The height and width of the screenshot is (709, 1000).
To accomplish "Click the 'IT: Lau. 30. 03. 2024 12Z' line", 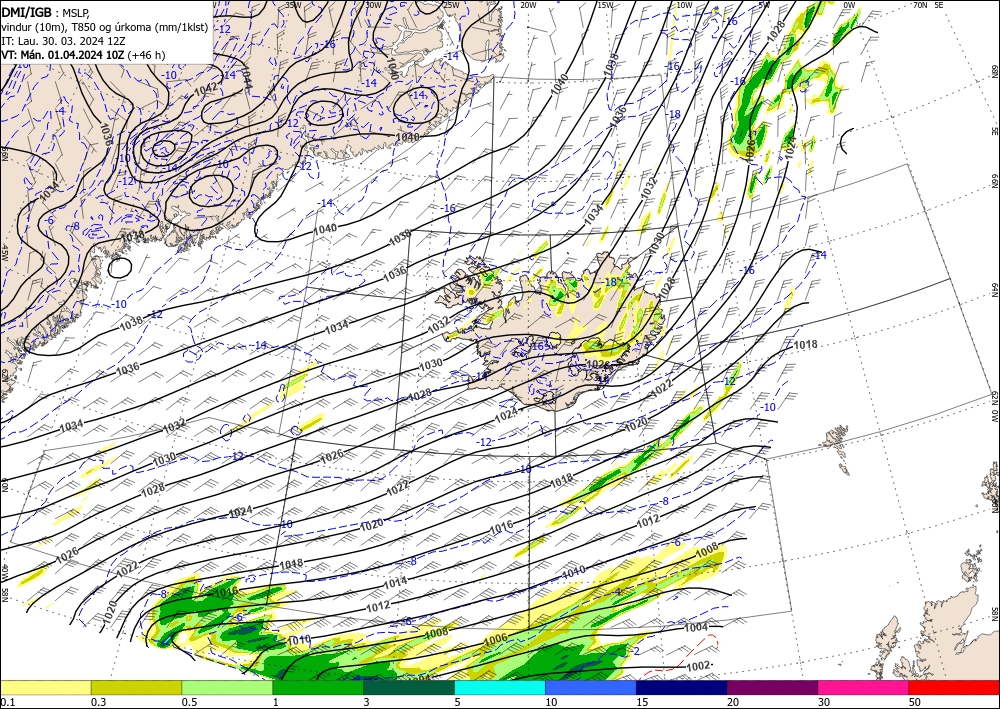I will 63,41.
